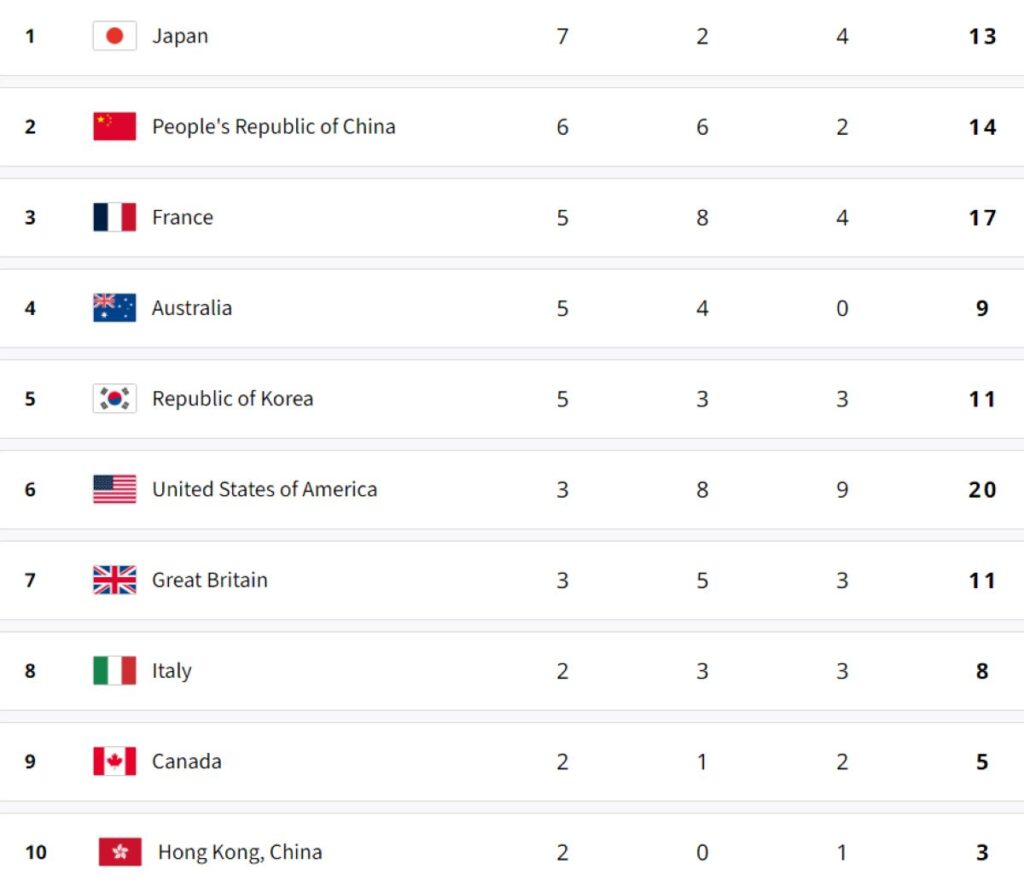Open the Hong Kong, China link
The width and height of the screenshot is (1024, 887).
tap(240, 852)
